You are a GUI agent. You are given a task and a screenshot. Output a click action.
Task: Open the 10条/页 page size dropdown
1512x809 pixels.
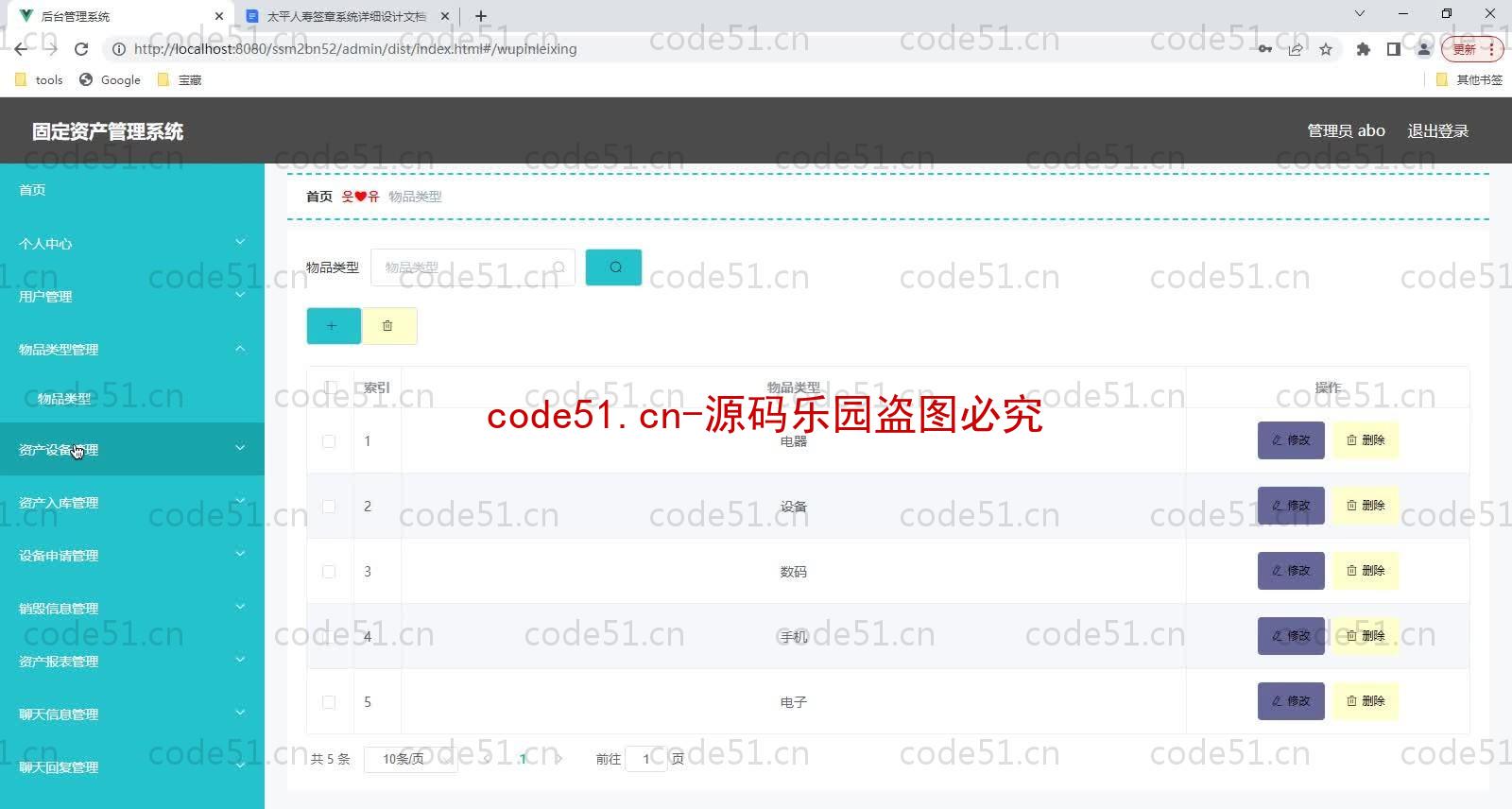412,759
